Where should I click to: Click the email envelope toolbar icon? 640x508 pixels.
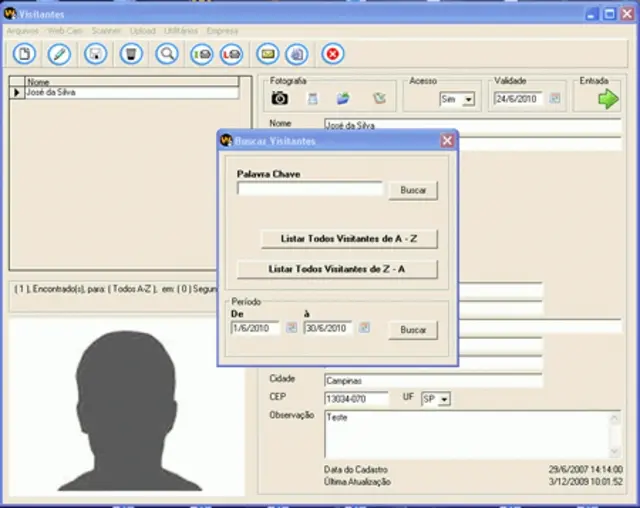tap(268, 53)
